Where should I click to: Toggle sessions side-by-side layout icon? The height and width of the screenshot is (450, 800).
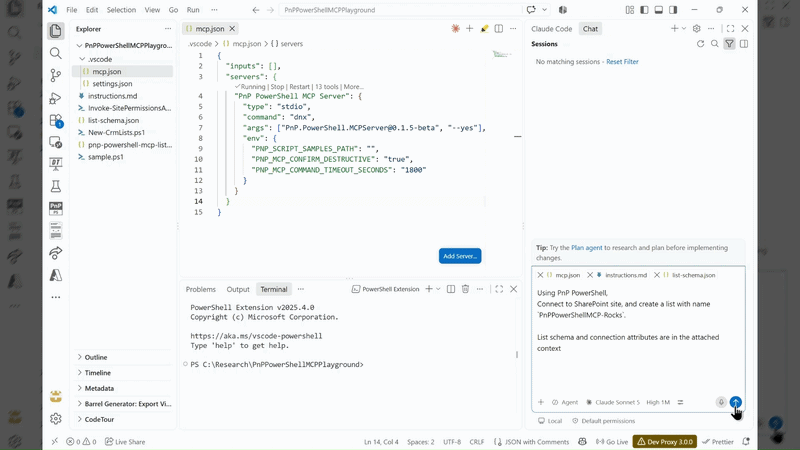point(744,44)
